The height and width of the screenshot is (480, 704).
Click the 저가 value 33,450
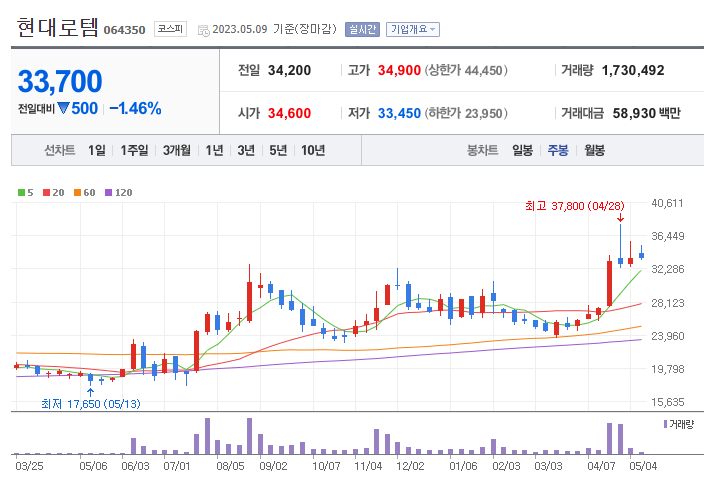coord(399,113)
